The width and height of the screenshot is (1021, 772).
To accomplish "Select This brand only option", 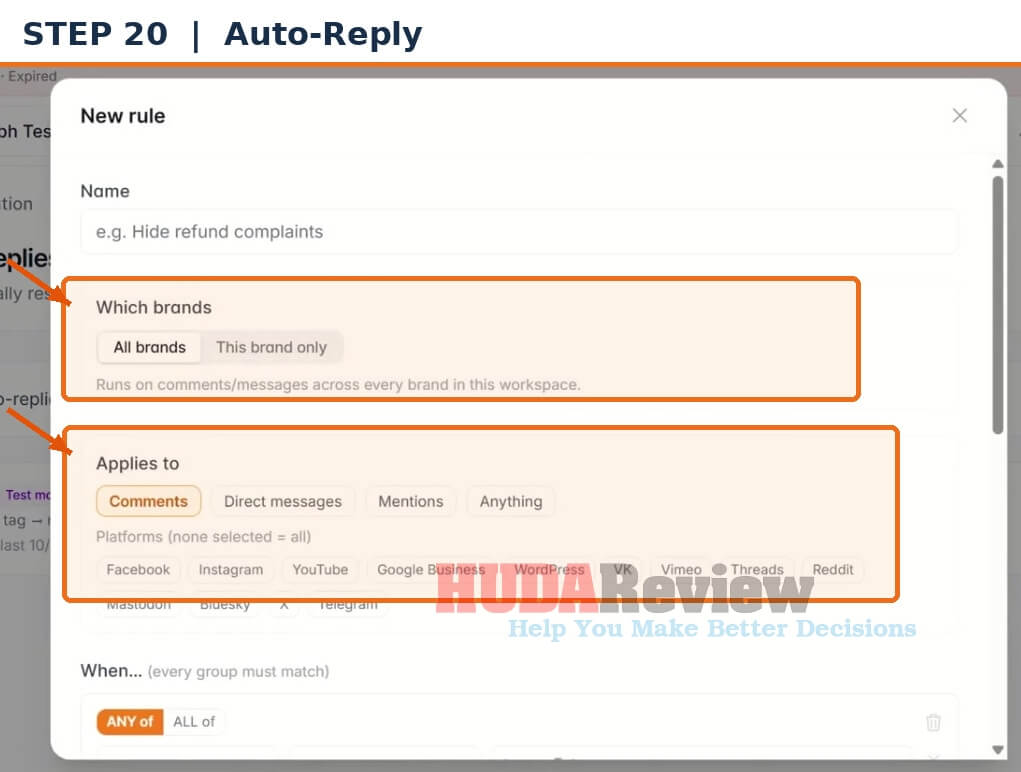I will click(272, 348).
